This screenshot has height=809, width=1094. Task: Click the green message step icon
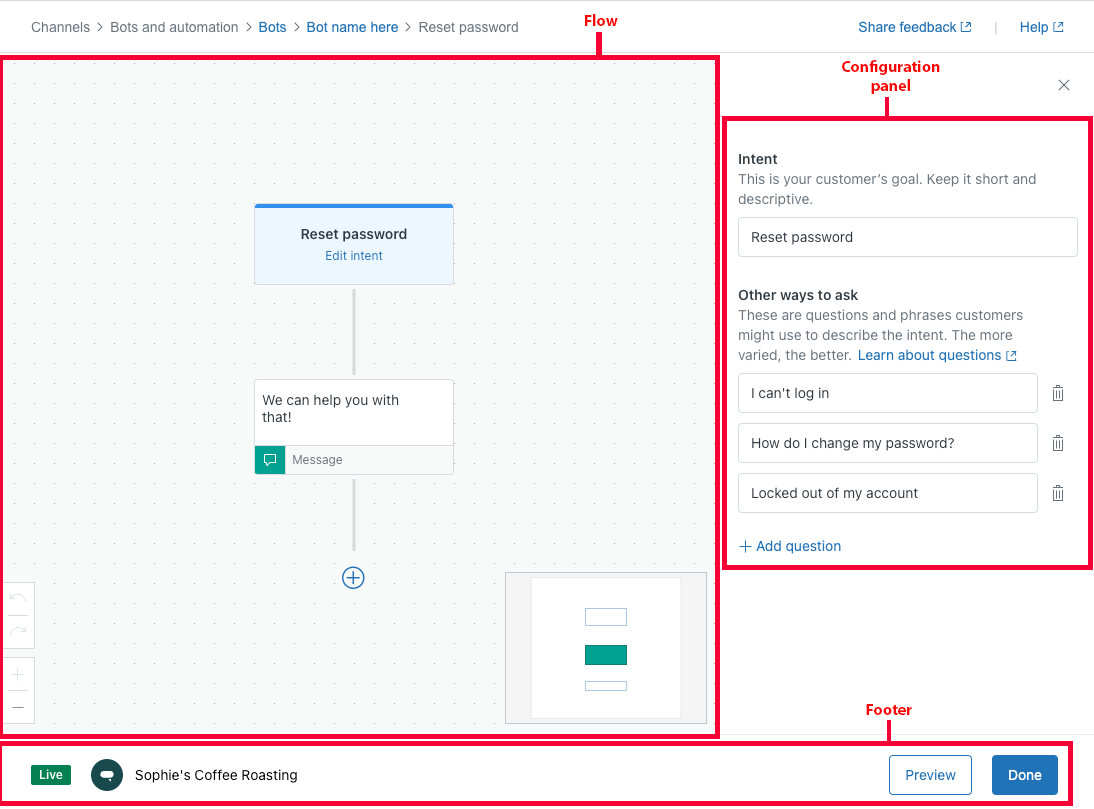(270, 460)
